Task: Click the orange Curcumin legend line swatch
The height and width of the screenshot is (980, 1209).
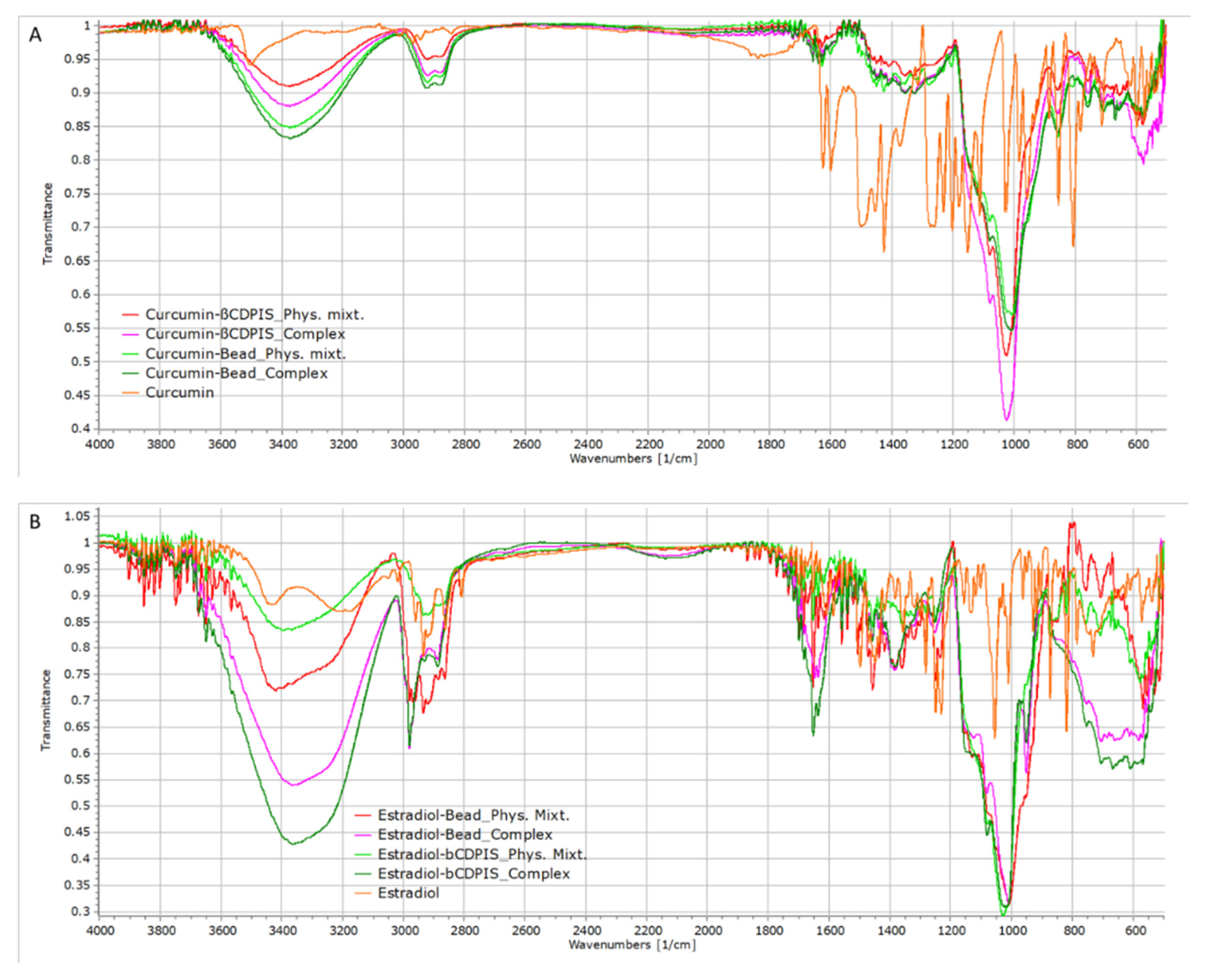Action: coord(130,393)
